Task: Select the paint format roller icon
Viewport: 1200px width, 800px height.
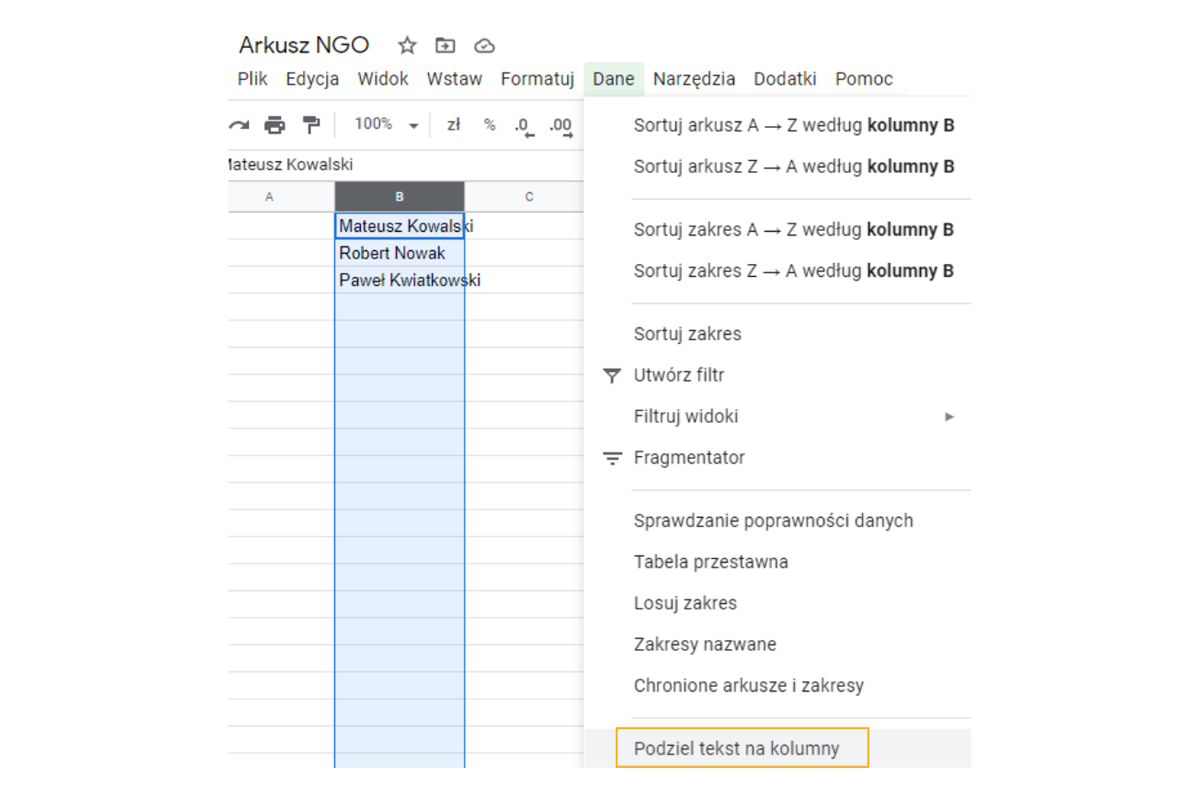Action: pos(311,125)
